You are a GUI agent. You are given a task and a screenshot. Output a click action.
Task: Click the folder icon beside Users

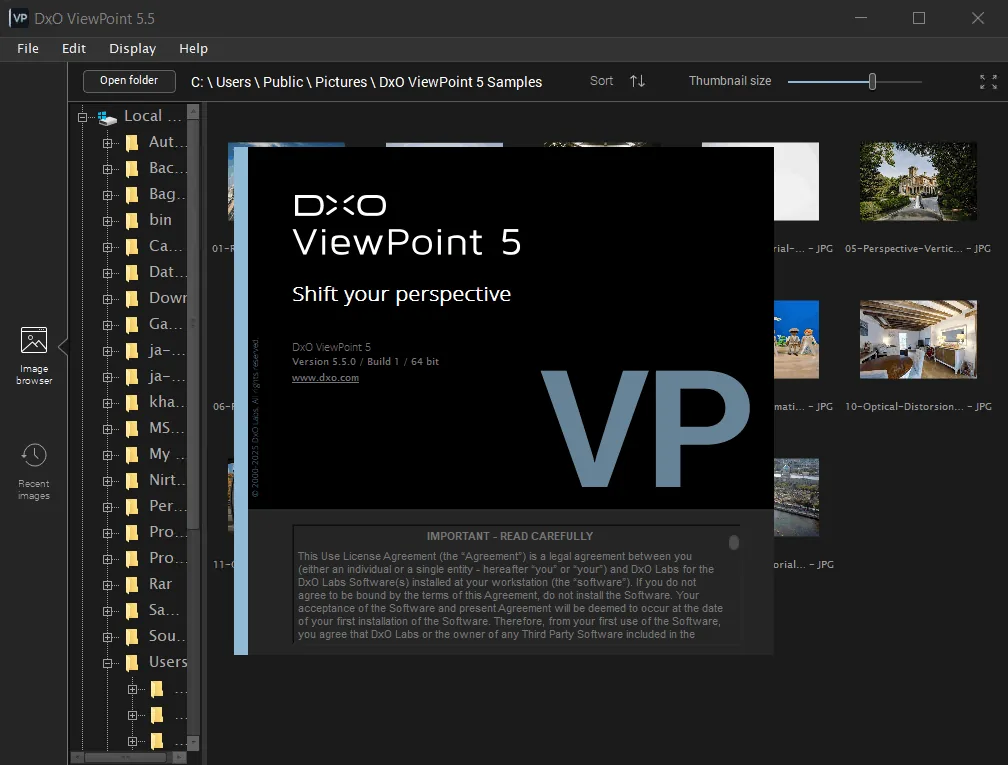[132, 662]
